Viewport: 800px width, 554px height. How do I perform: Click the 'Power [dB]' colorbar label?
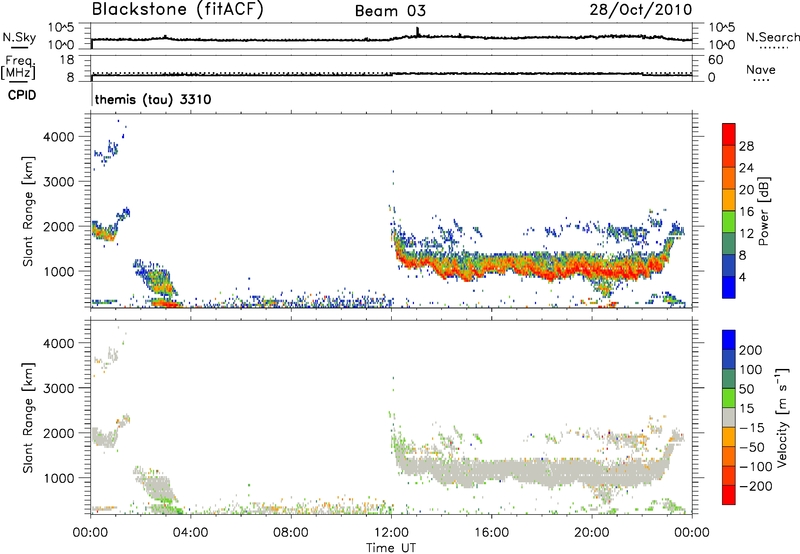coord(764,211)
